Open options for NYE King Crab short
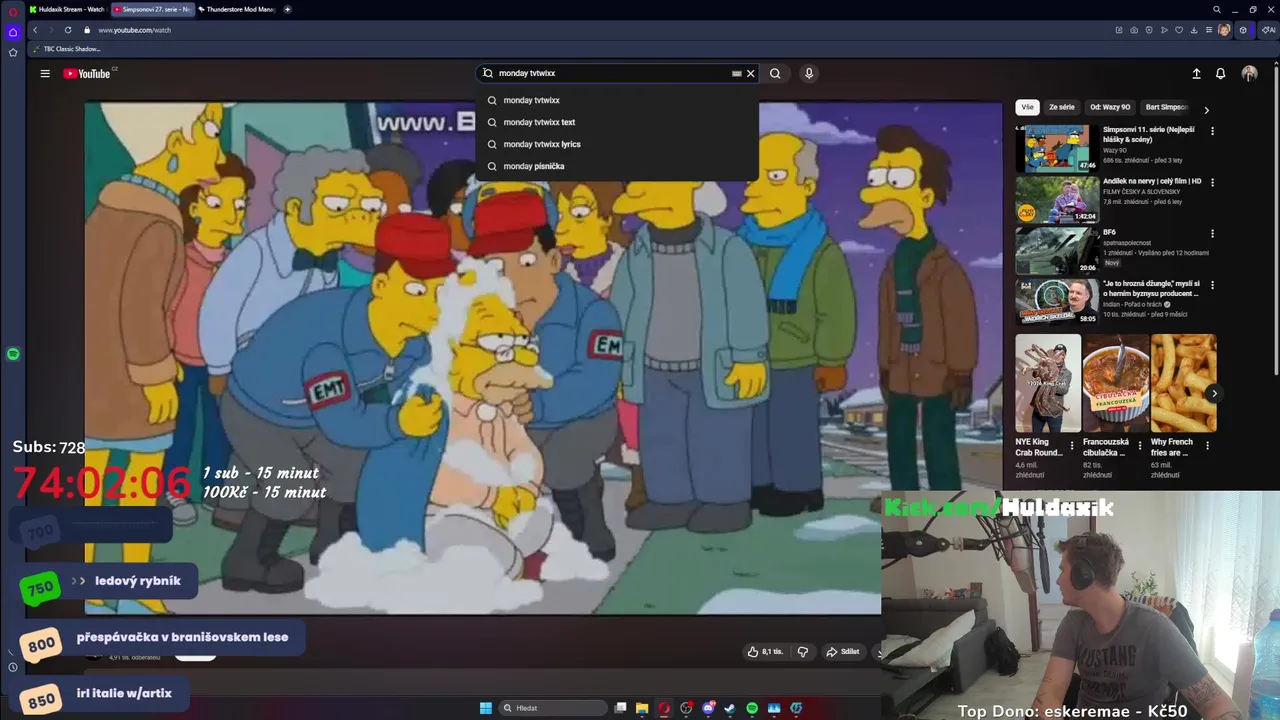 click(1072, 446)
